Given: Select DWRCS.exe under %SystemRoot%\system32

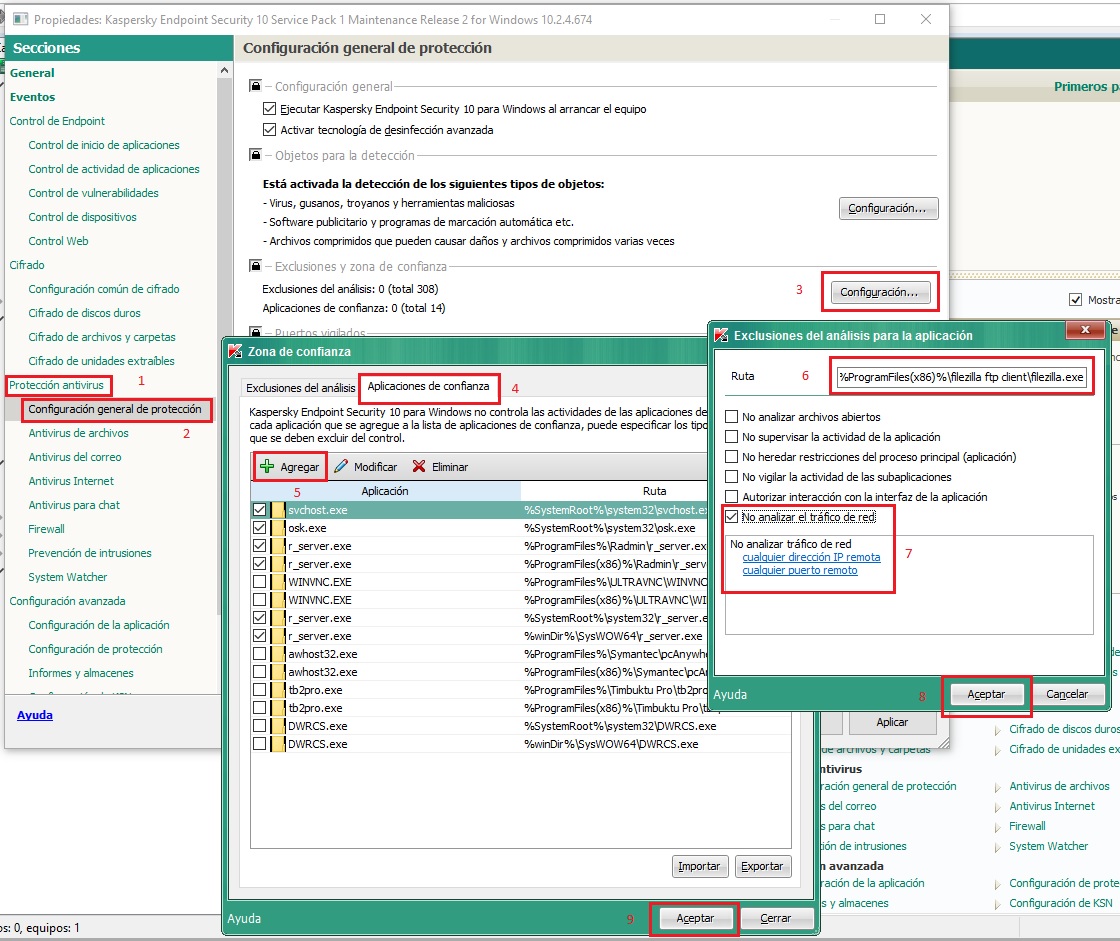Looking at the screenshot, I should click(521, 726).
